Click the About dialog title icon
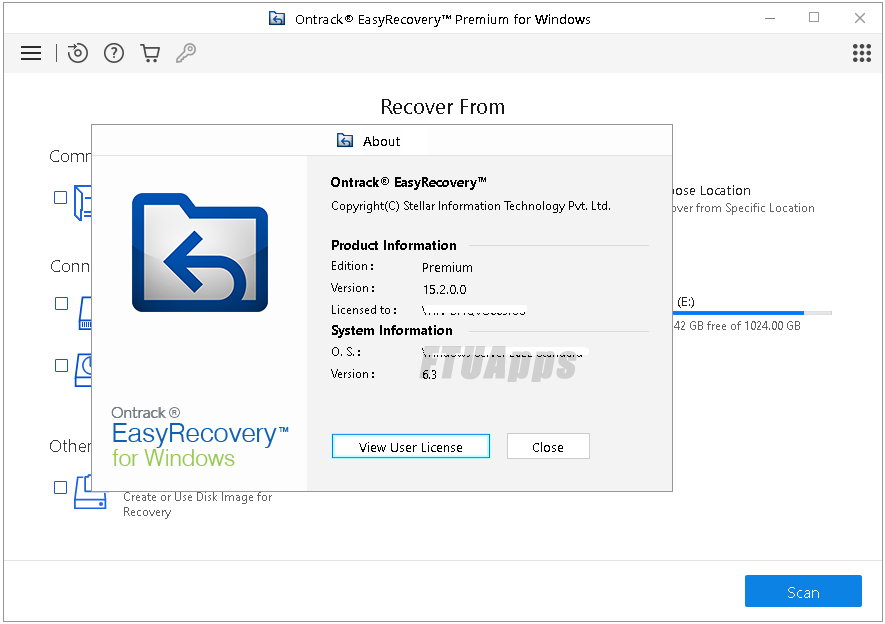885x624 pixels. click(x=345, y=140)
